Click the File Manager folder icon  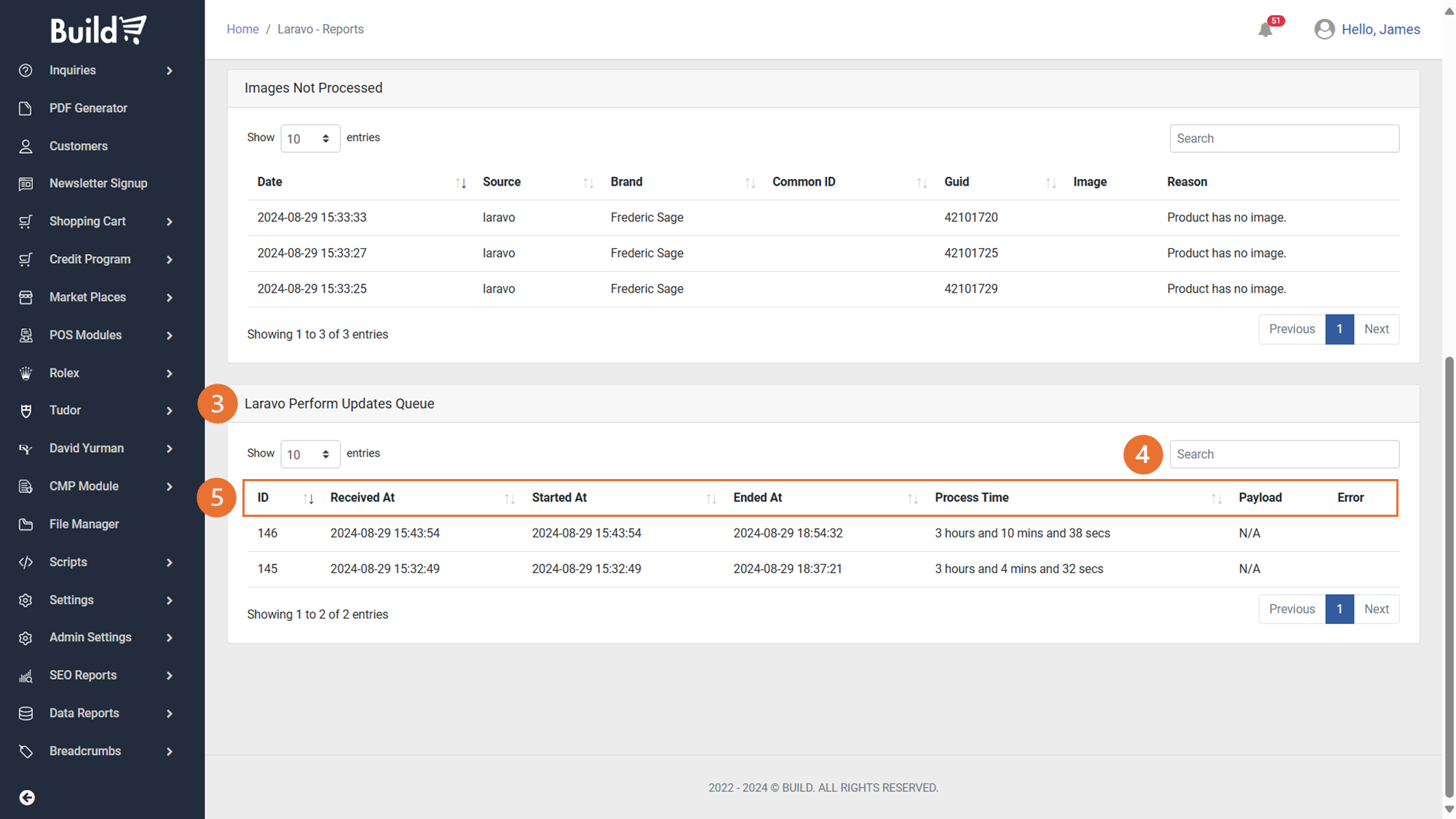point(26,524)
